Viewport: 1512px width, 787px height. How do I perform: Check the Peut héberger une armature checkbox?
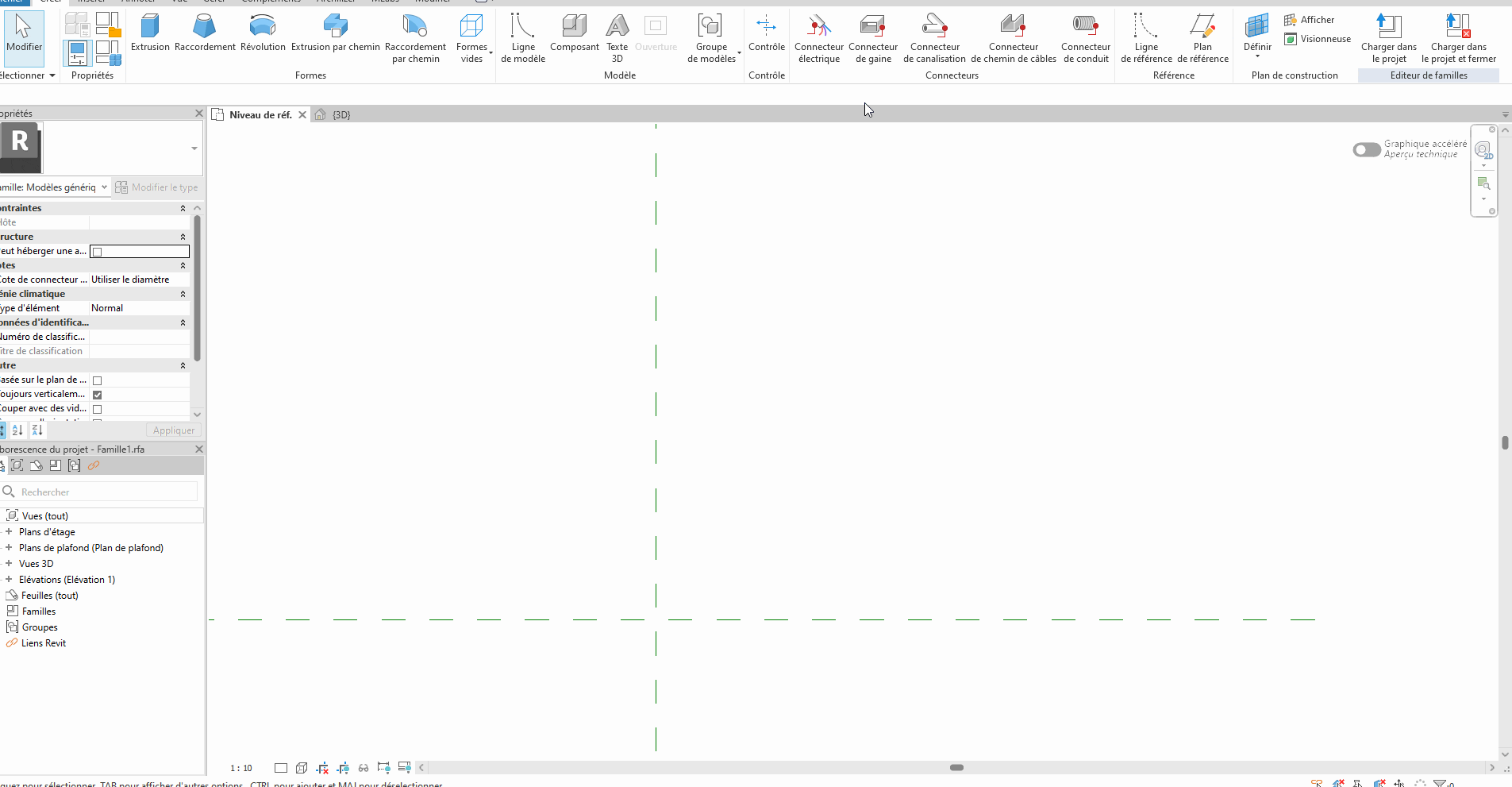tap(98, 252)
